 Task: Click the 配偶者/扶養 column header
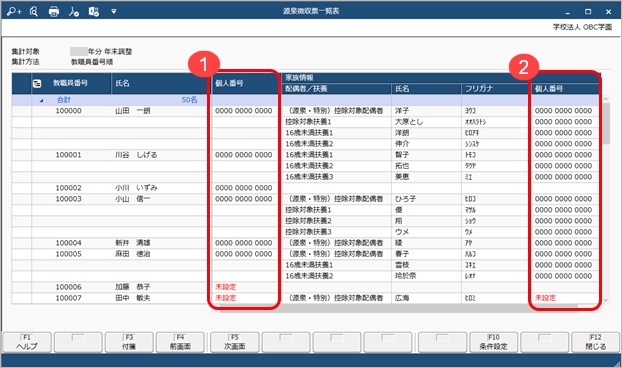306,88
